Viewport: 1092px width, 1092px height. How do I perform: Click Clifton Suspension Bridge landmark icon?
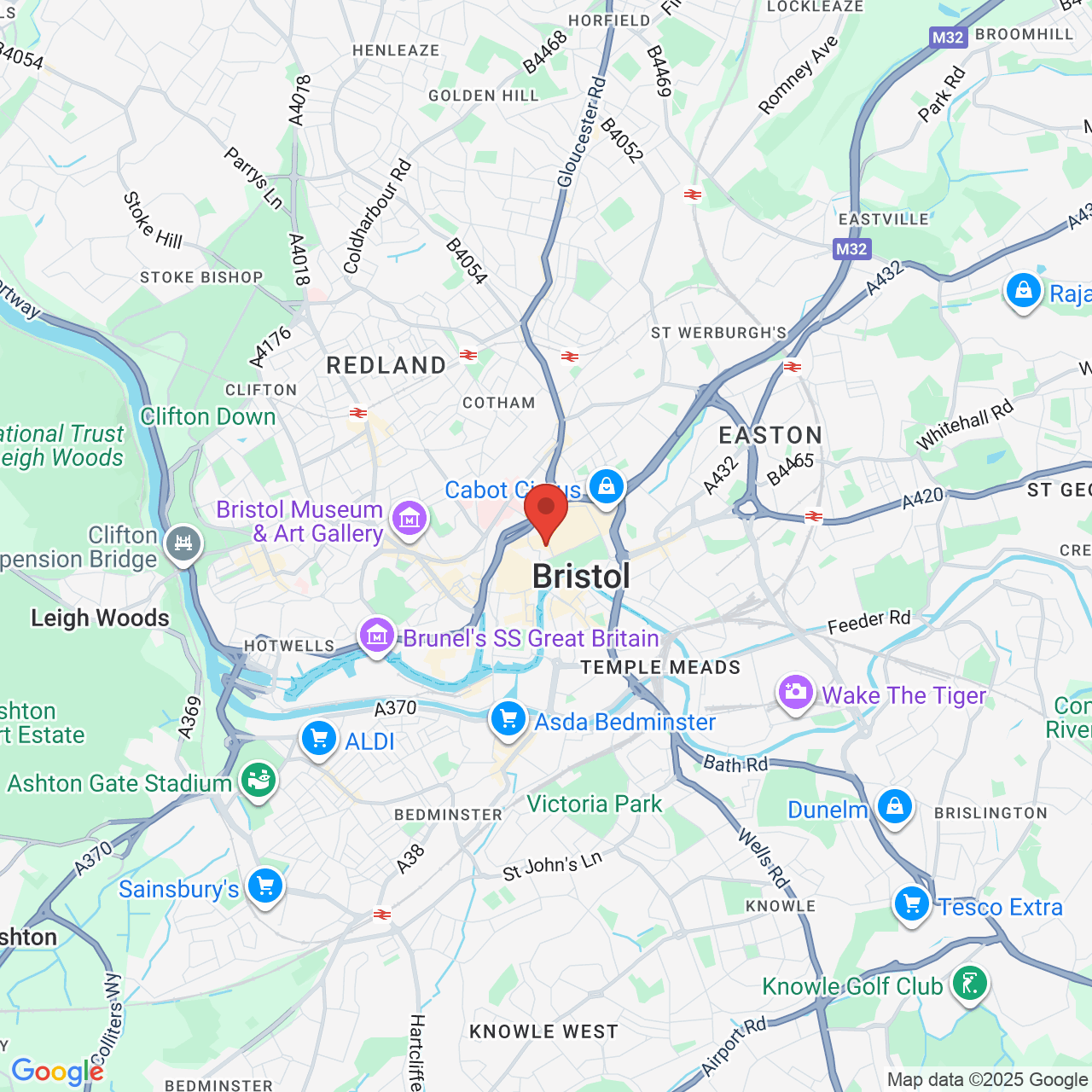click(x=183, y=544)
